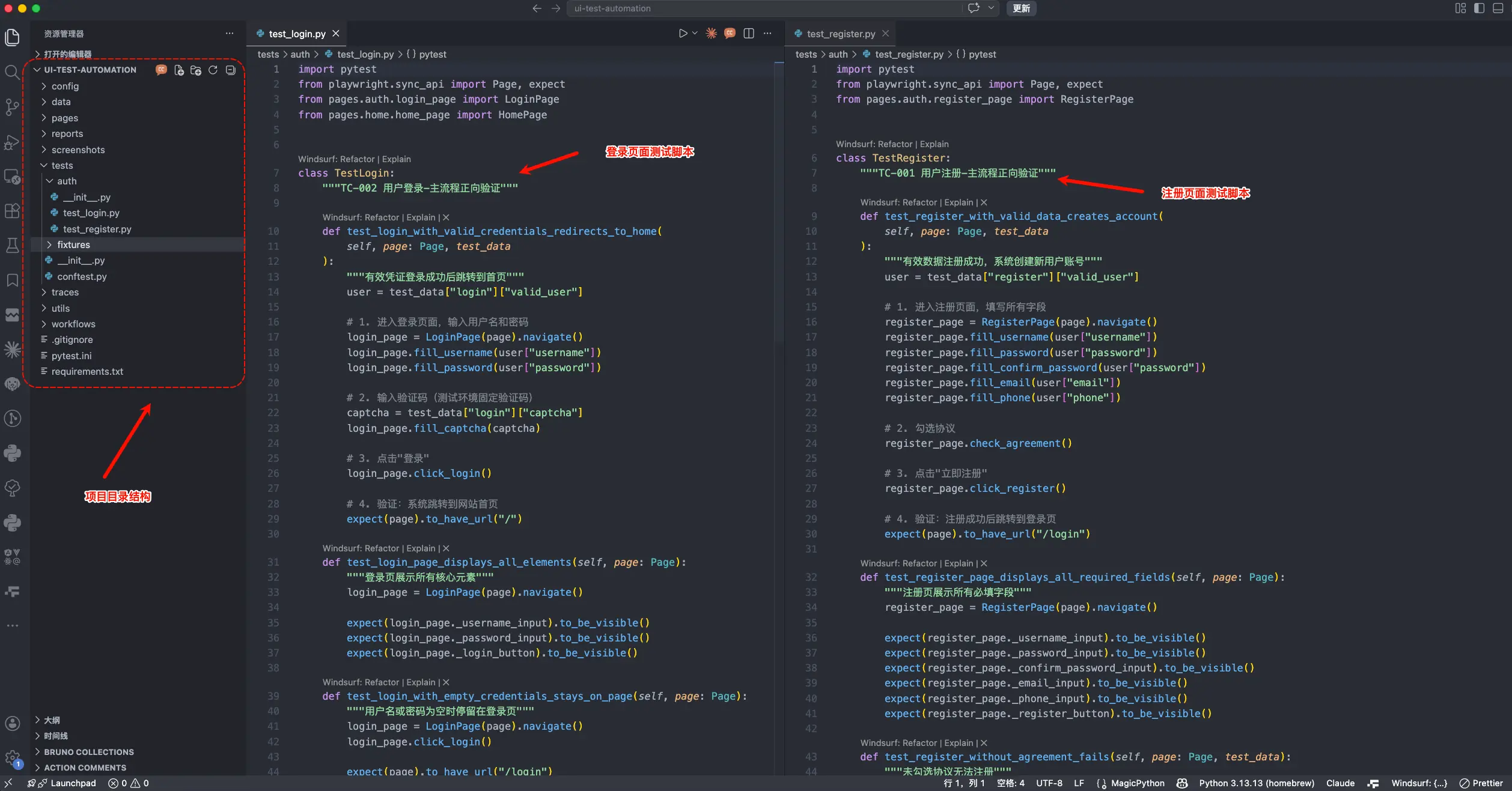Click auth breadcrumb in test_login.py editor
Viewport: 1512px width, 791px height.
(x=300, y=55)
